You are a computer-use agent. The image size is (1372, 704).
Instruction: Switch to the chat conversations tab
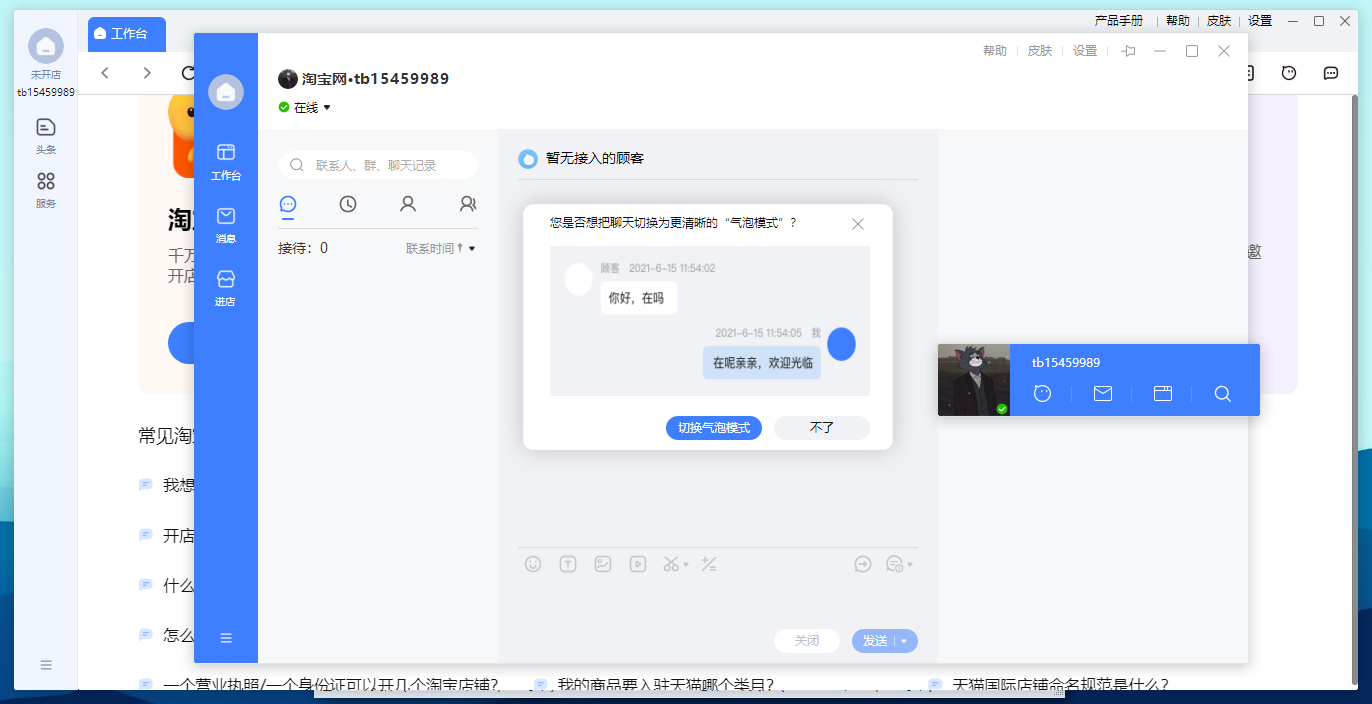[x=288, y=203]
